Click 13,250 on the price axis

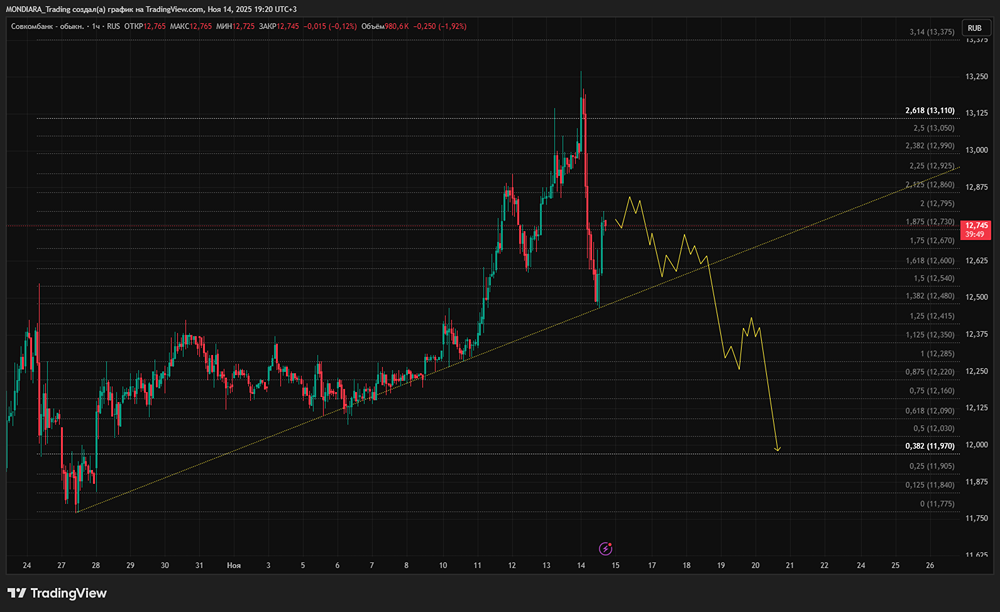coord(976,76)
